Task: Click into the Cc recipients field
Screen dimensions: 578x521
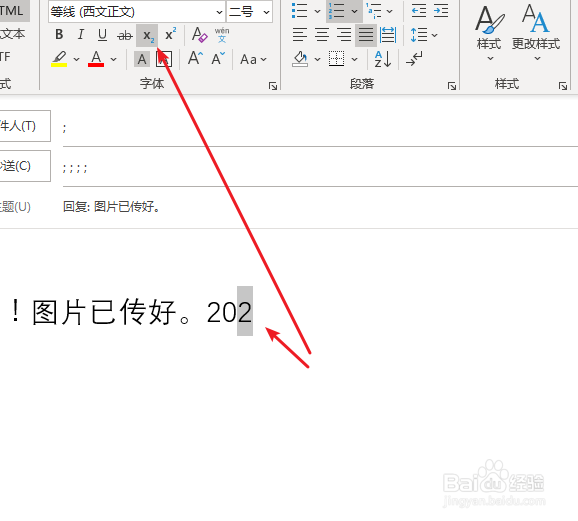Action: [x=320, y=168]
